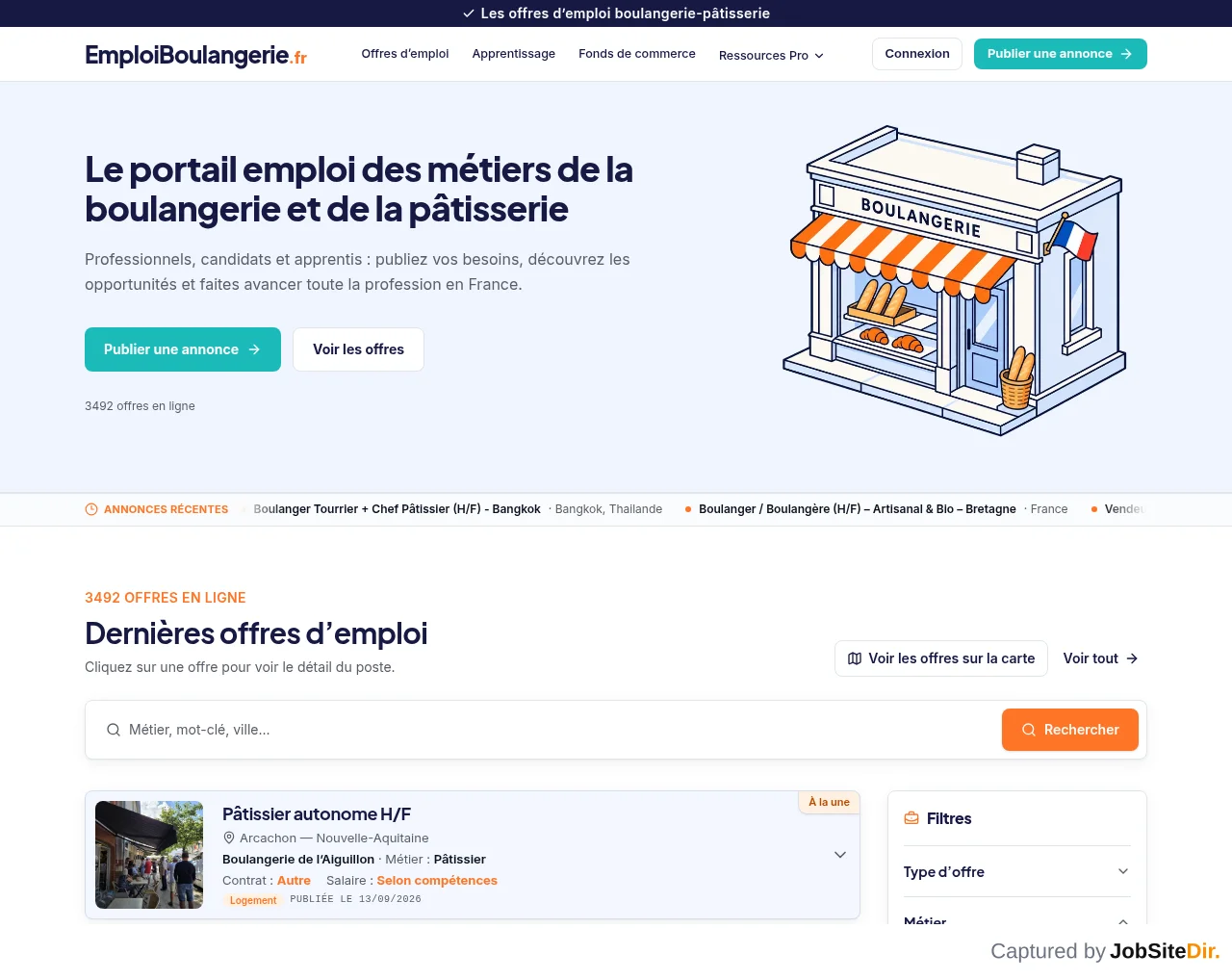Open the Offres d'emploi menu item
This screenshot has height=980, width=1232.
405,54
